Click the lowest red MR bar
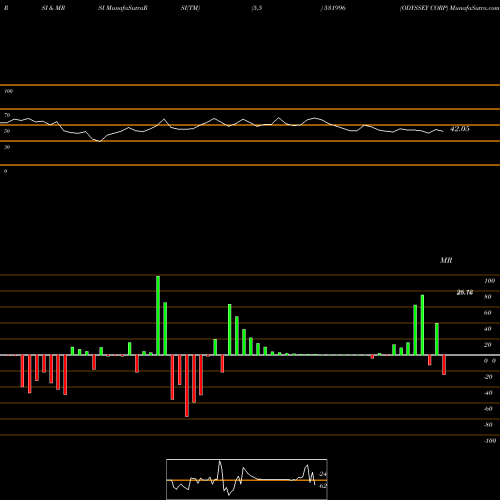The image size is (500, 500). [187, 386]
